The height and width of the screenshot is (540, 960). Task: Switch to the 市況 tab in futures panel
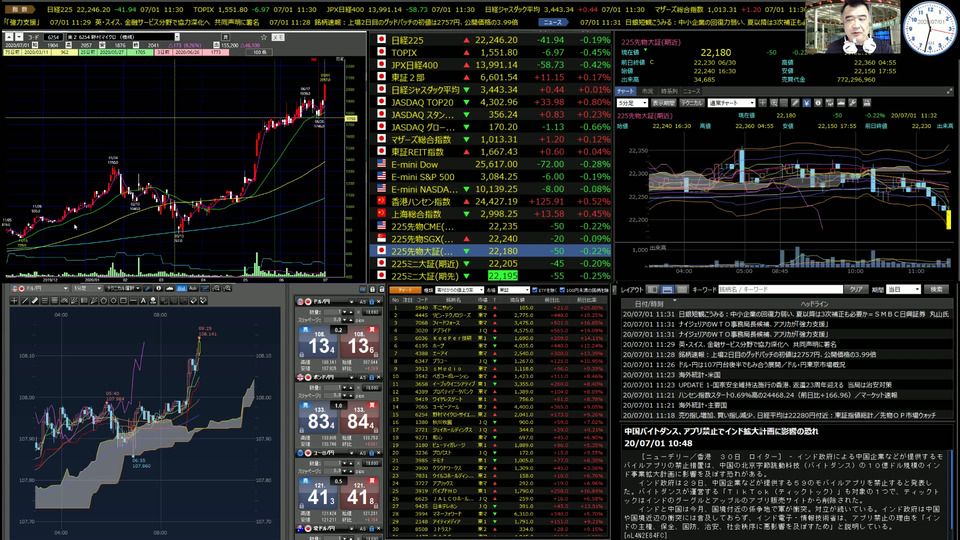point(647,91)
